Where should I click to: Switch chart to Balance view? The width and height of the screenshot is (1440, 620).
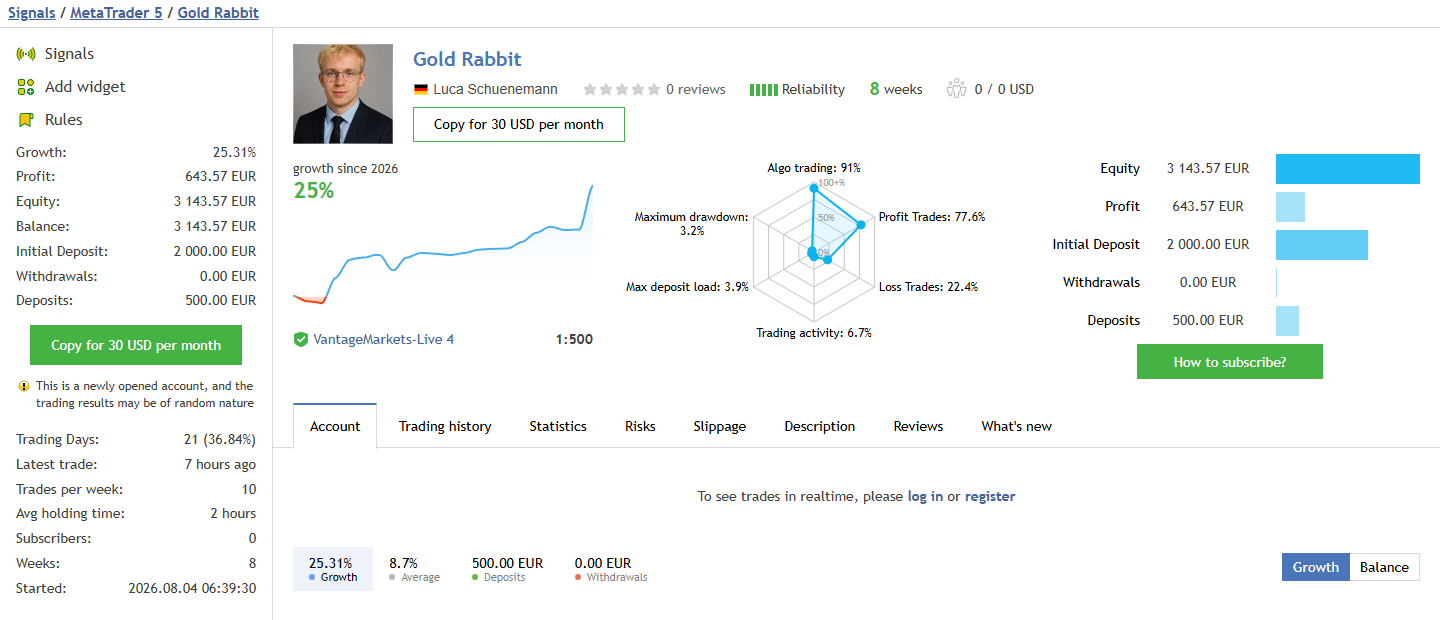[x=1384, y=567]
